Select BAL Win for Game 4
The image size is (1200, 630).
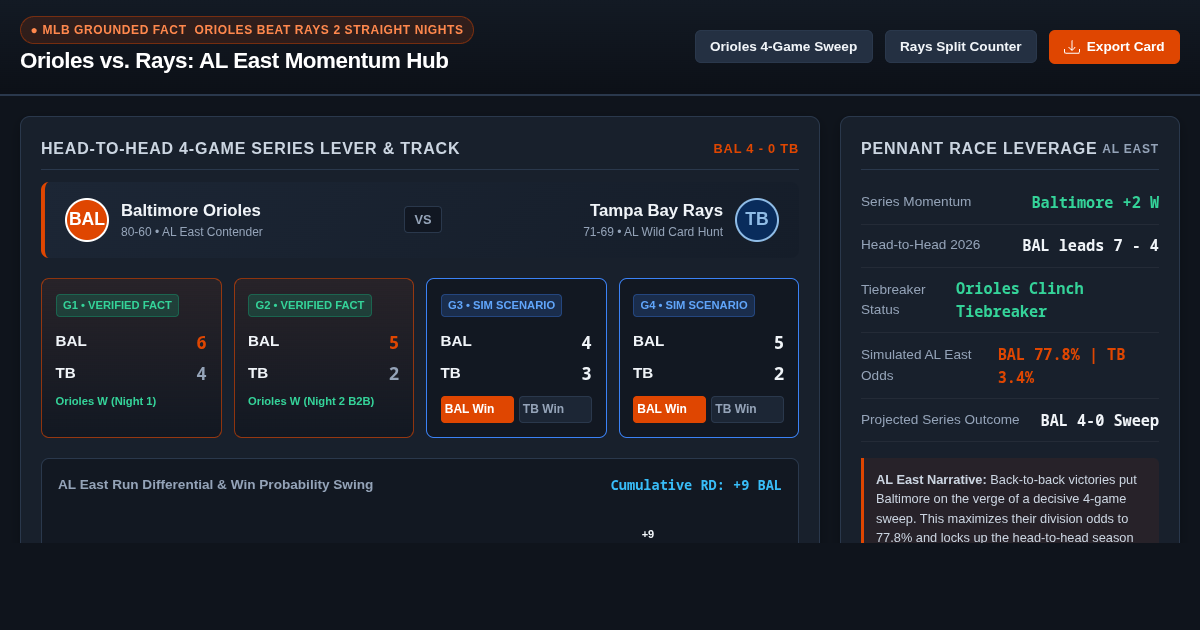click(x=669, y=409)
